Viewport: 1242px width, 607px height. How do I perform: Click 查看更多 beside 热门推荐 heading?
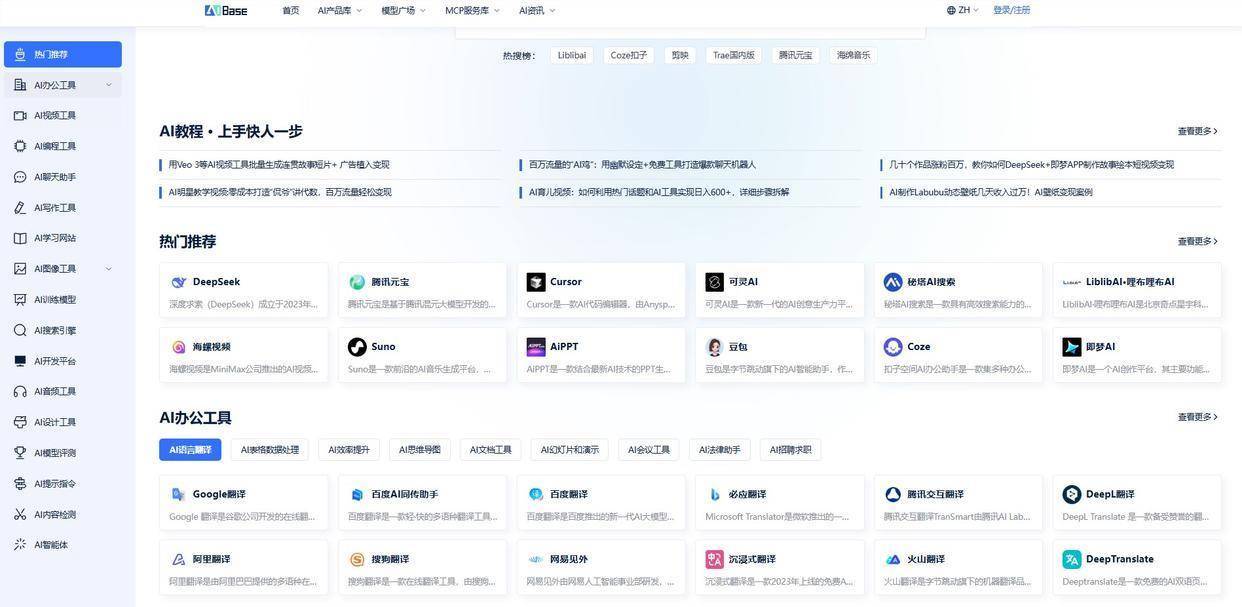pyautogui.click(x=1198, y=241)
